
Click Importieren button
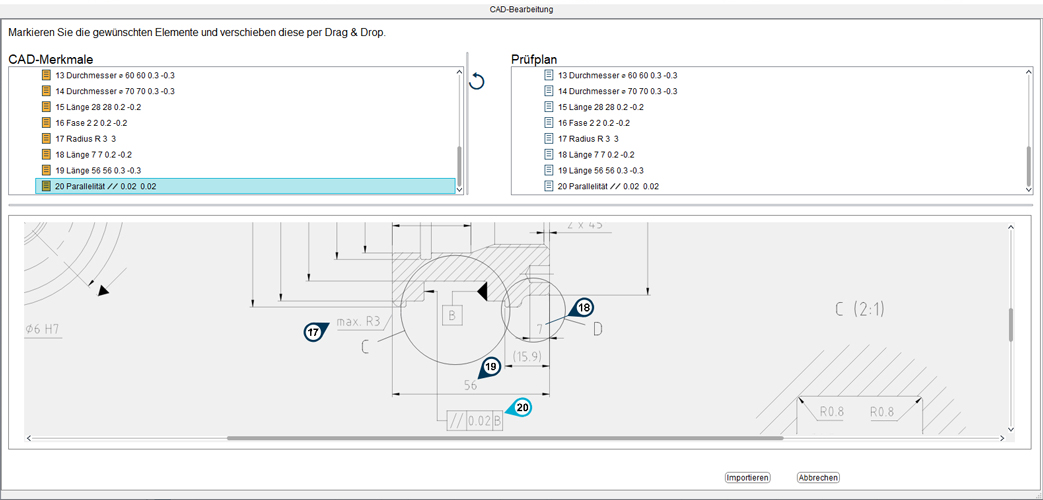pos(748,477)
